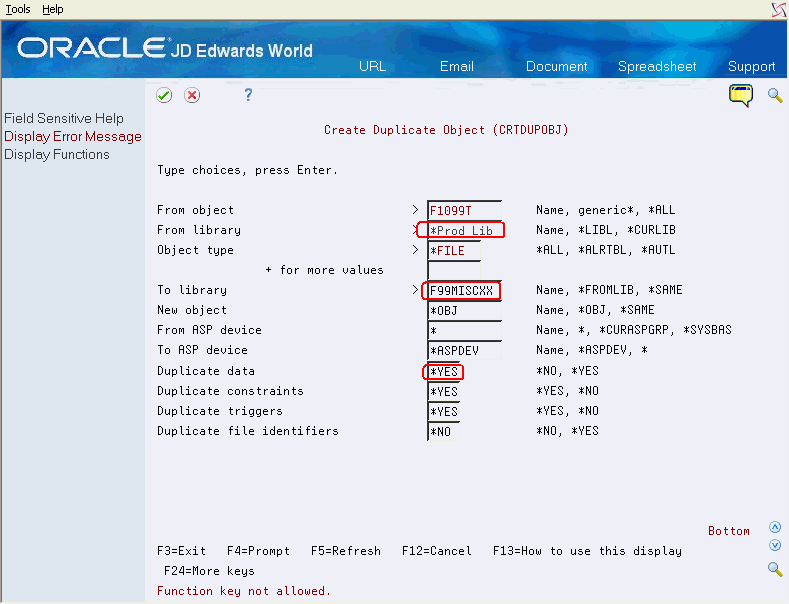Click the Duplicate file identifiers *NO field
Image resolution: width=789 pixels, height=604 pixels.
coord(443,431)
